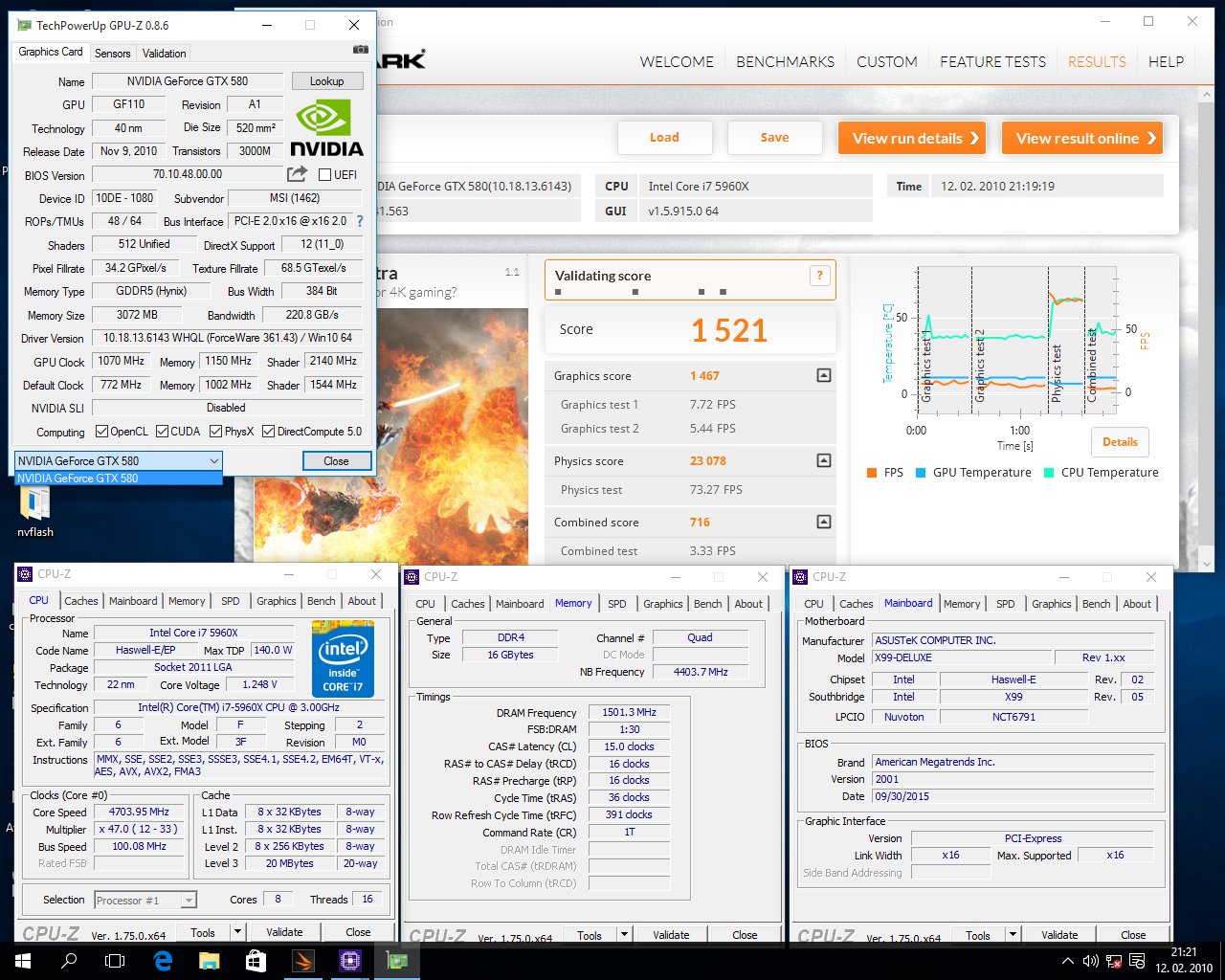Open the Windows Store taskbar icon
This screenshot has width=1225, height=980.
(x=256, y=961)
